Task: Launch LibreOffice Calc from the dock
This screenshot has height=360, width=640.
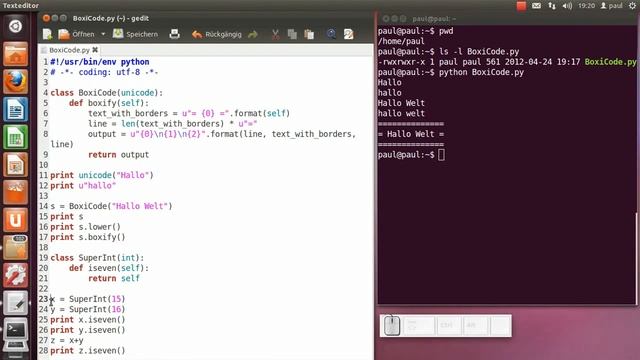Action: pos(16,137)
